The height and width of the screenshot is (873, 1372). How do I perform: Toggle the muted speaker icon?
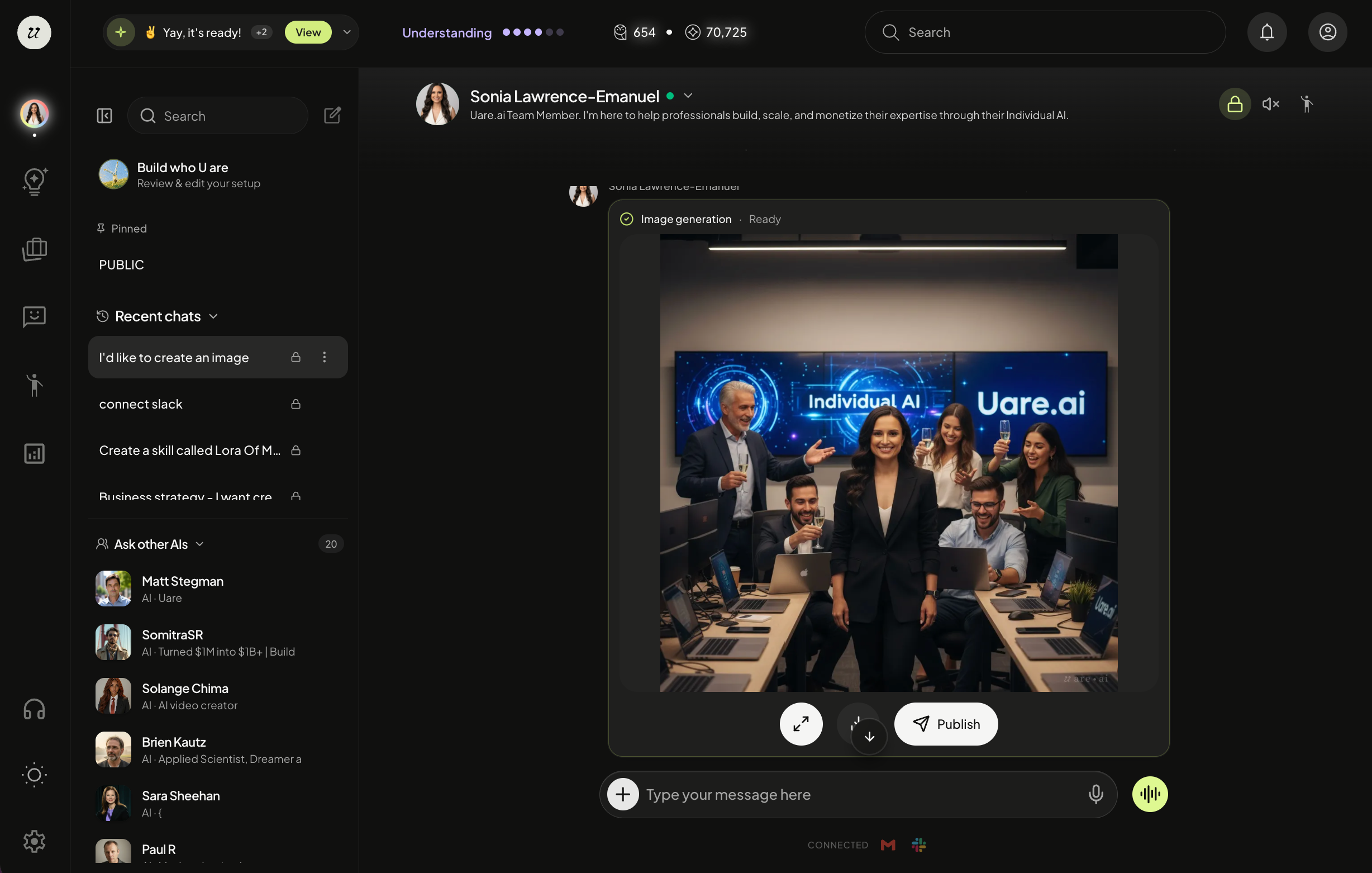(1270, 104)
